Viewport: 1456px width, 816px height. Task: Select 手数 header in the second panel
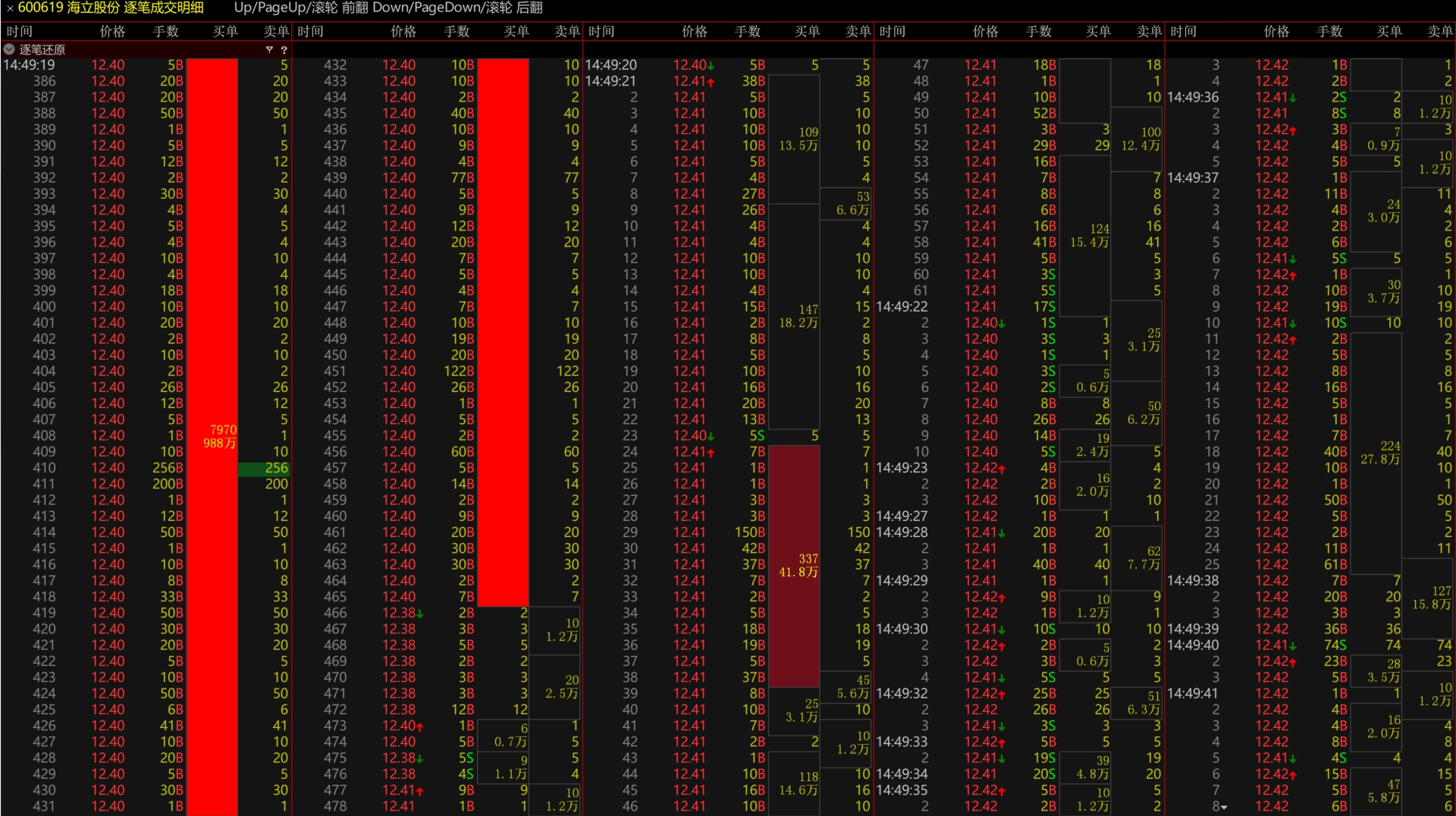(457, 32)
